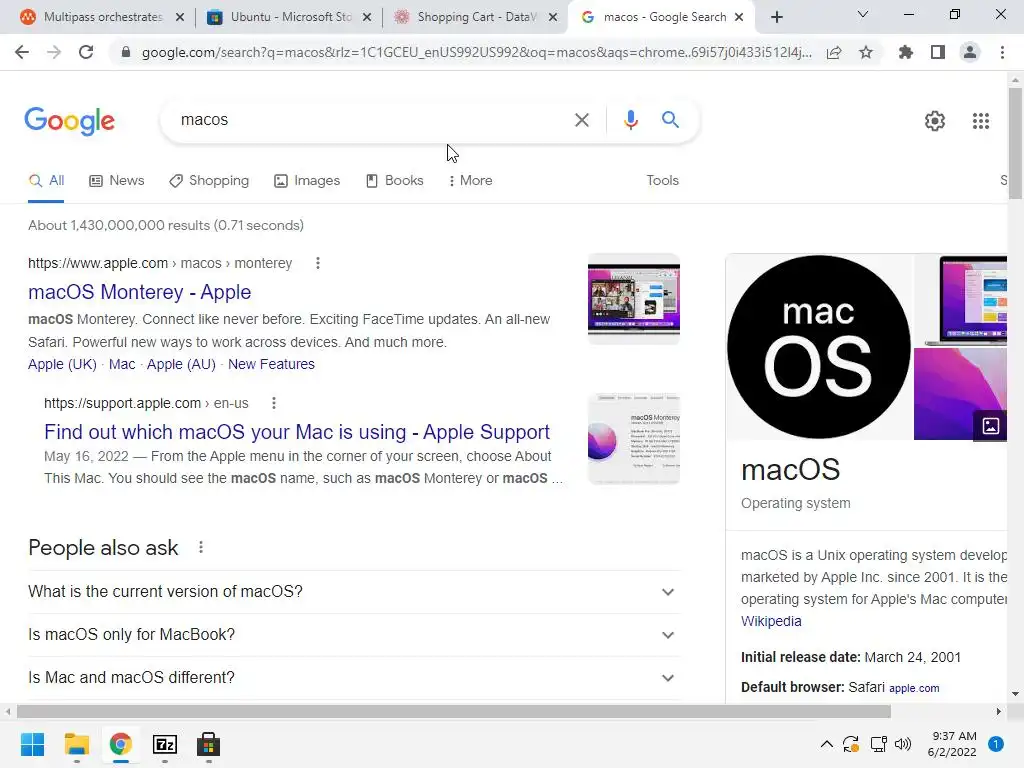
Task: Expand "What is the current version of macOS?"
Action: (x=355, y=592)
